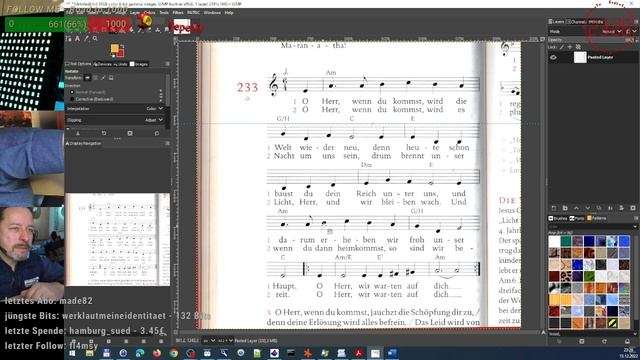Switch to the Undo history tab
The width and height of the screenshot is (640, 360).
120,64
